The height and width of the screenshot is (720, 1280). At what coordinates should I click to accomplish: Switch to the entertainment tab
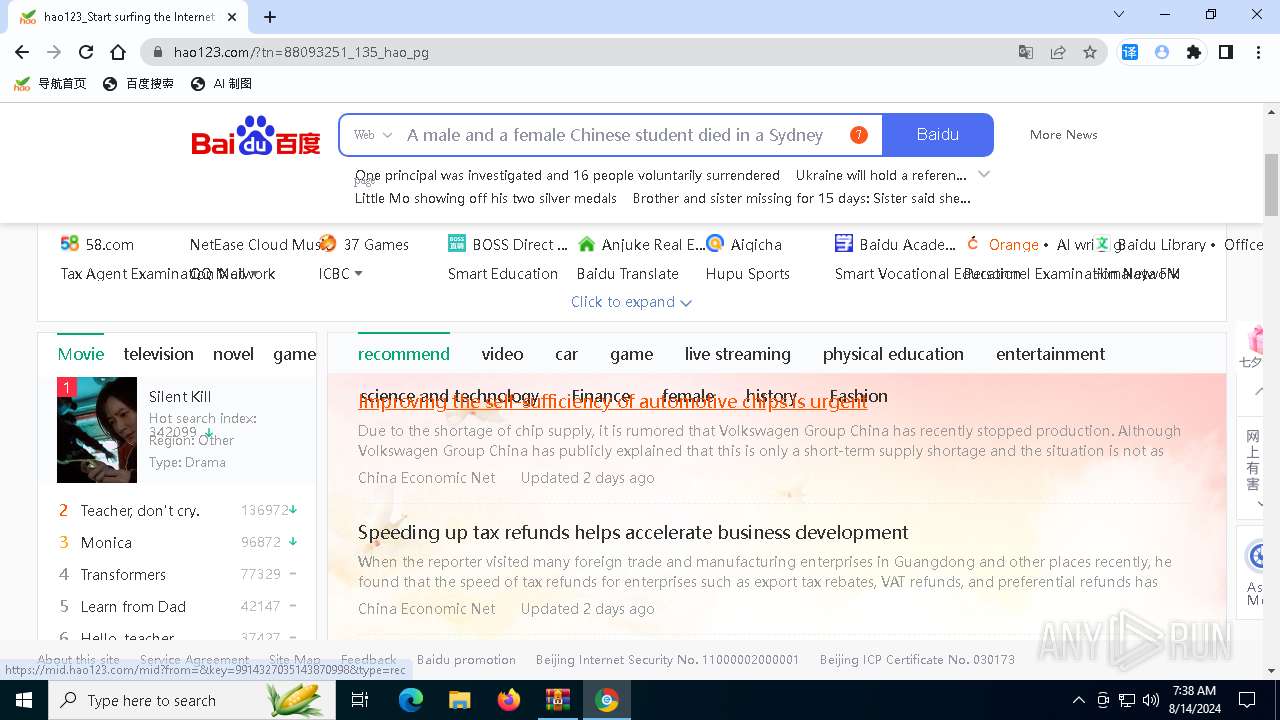pyautogui.click(x=1050, y=354)
